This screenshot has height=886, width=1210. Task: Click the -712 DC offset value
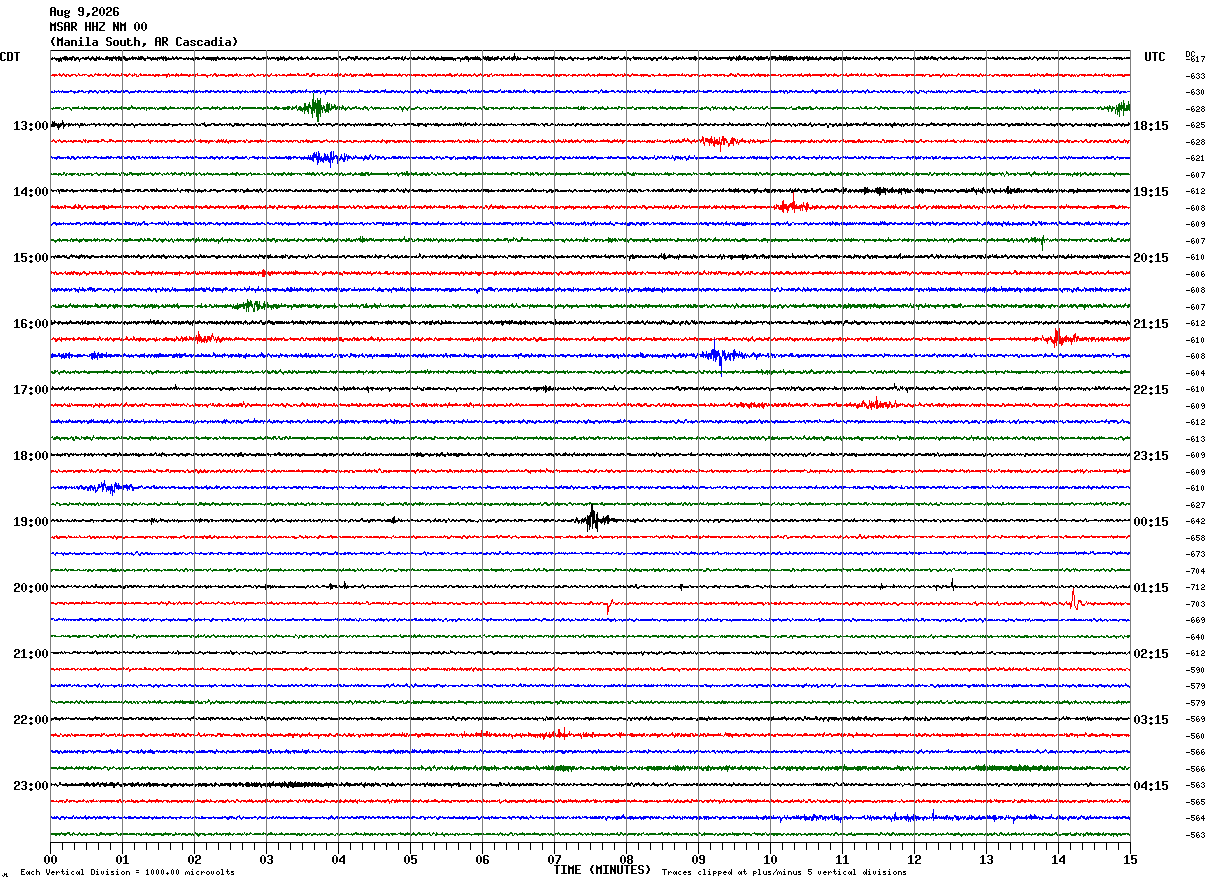tap(1195, 588)
